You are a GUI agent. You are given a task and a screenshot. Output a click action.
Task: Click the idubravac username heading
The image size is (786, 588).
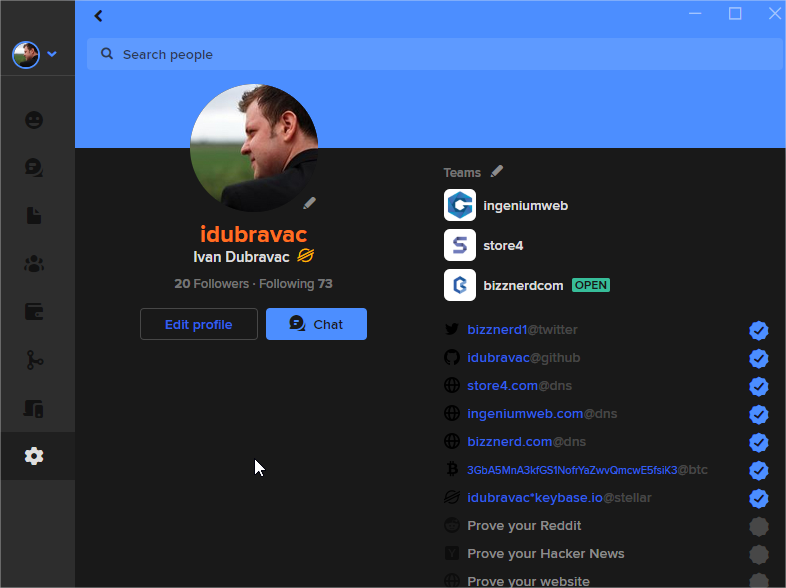[x=254, y=235]
